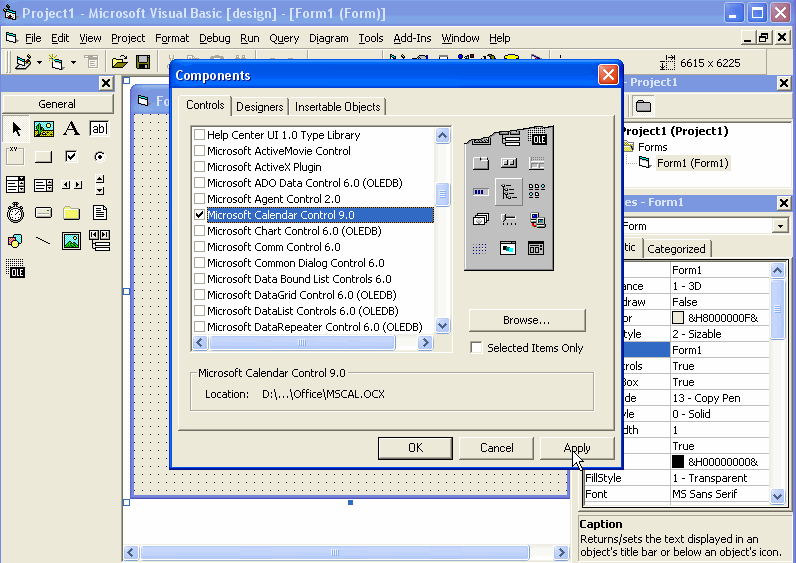Image resolution: width=796 pixels, height=563 pixels.
Task: Toggle Folders icon in Project panel
Action: click(x=643, y=106)
